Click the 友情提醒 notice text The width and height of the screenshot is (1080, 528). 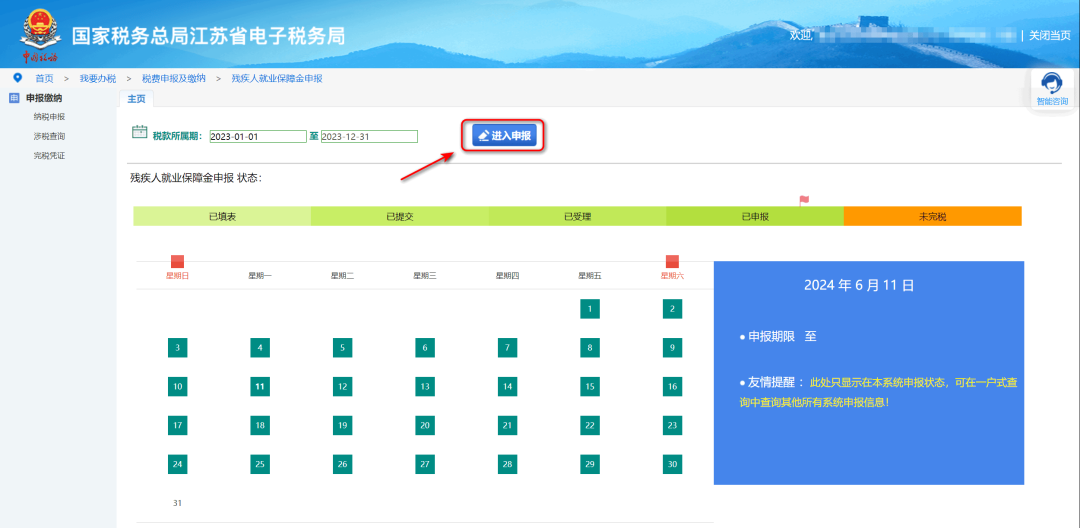878,392
